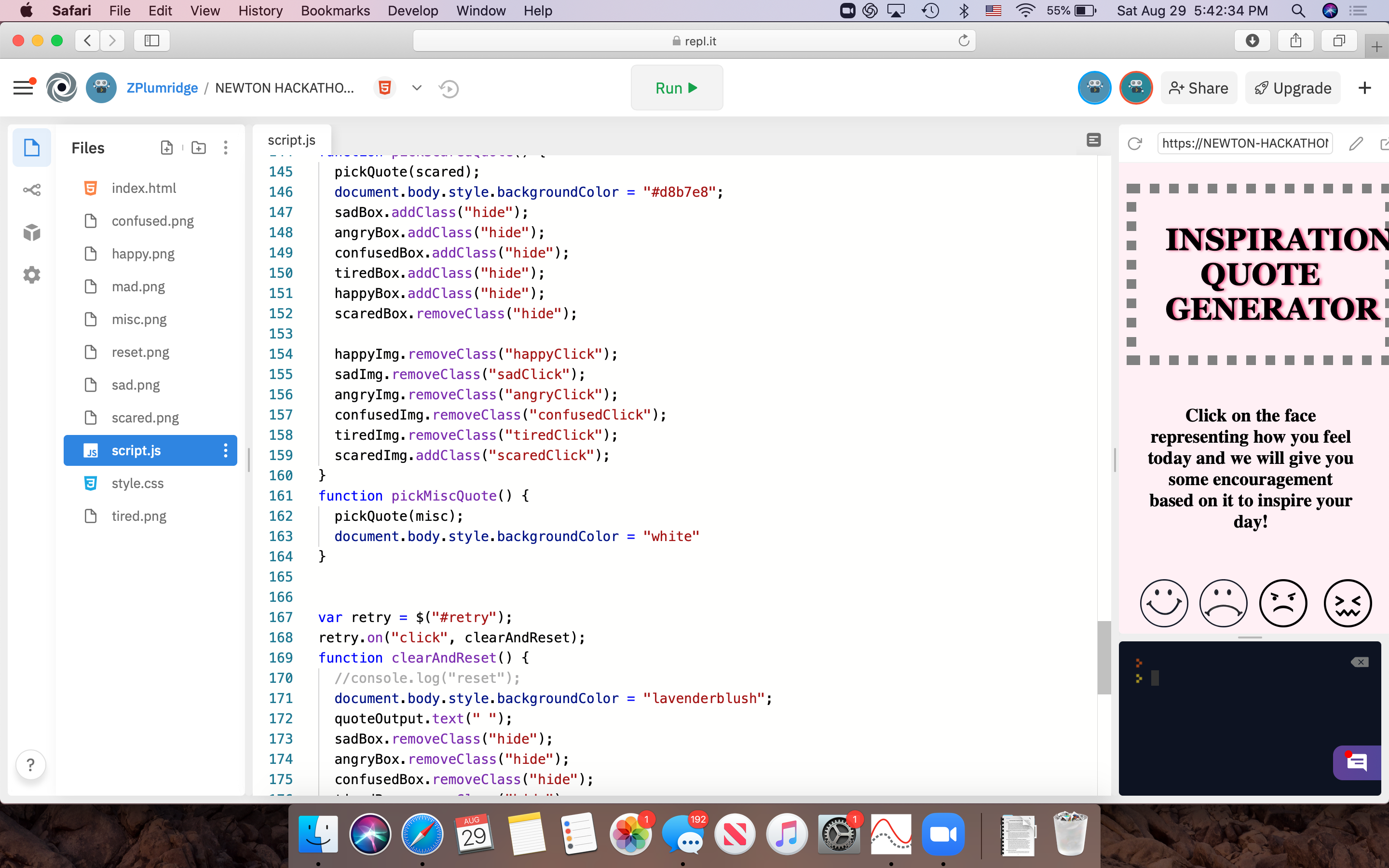Toggle the editor layout icon above the code
Image resolution: width=1389 pixels, height=868 pixels.
tap(1093, 140)
